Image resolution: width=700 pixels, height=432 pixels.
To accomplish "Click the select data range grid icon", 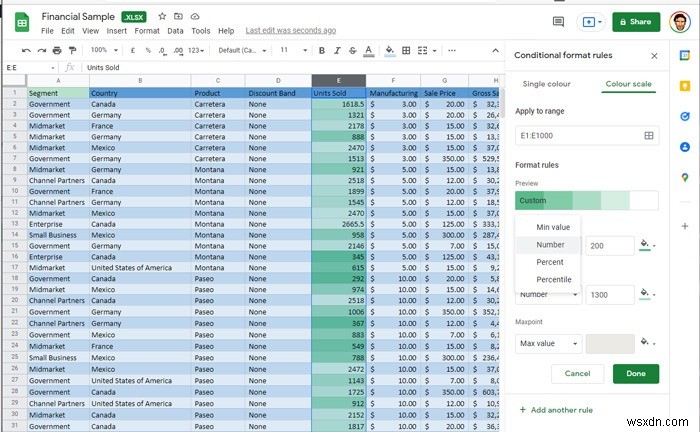I will pos(649,136).
